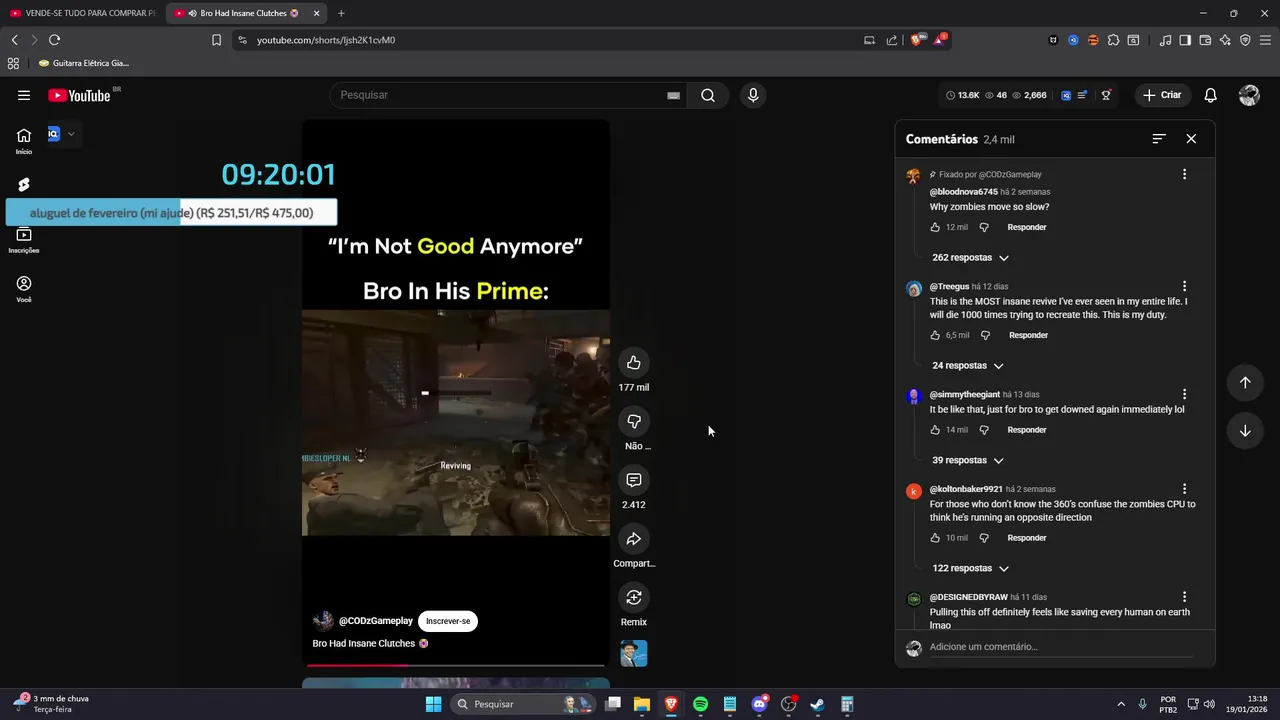
Task: Go to previous Short with up arrow
Action: point(1245,382)
